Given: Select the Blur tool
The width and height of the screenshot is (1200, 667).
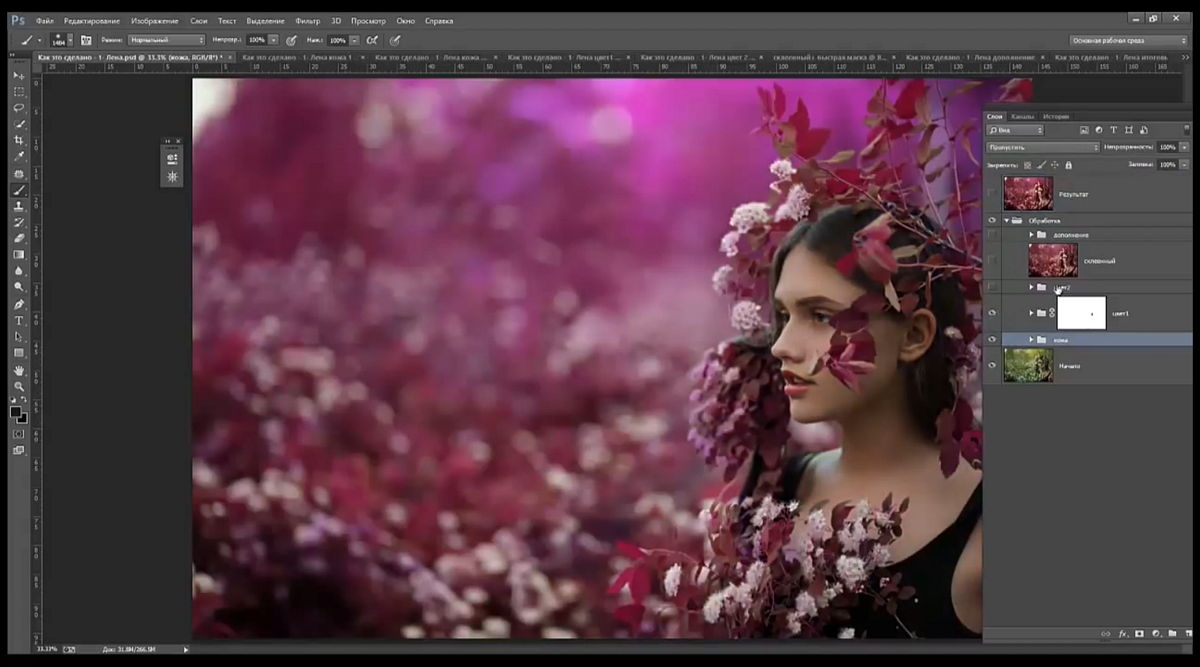Looking at the screenshot, I should tap(18, 271).
